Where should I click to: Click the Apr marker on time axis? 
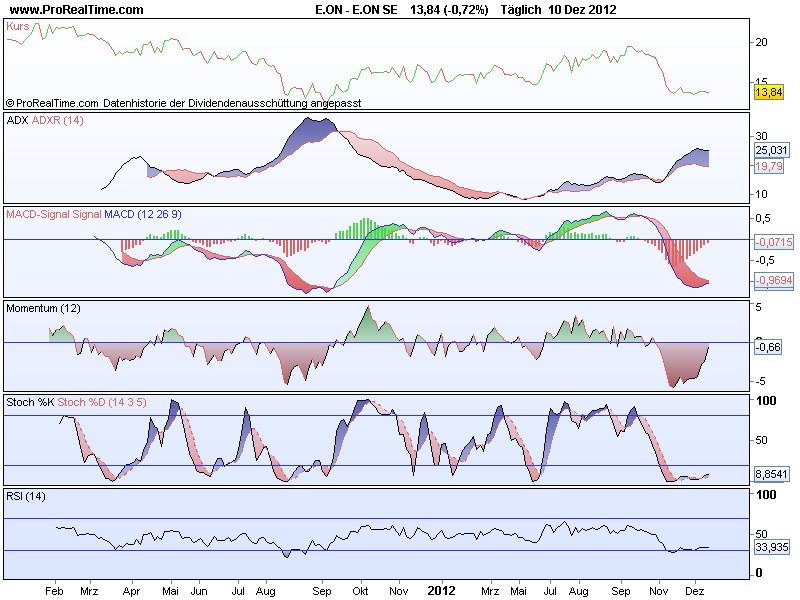(131, 591)
